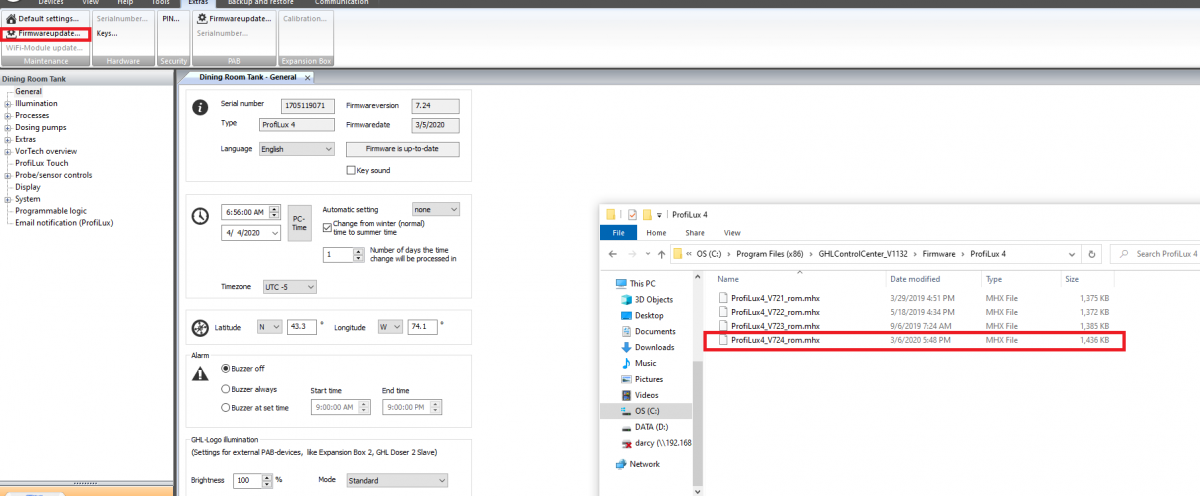Expand the Extras tree node
1200x496 pixels.
click(8, 139)
